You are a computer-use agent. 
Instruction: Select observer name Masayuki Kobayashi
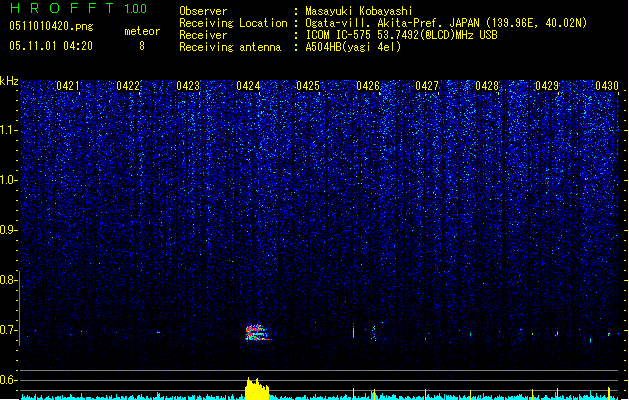tap(359, 11)
